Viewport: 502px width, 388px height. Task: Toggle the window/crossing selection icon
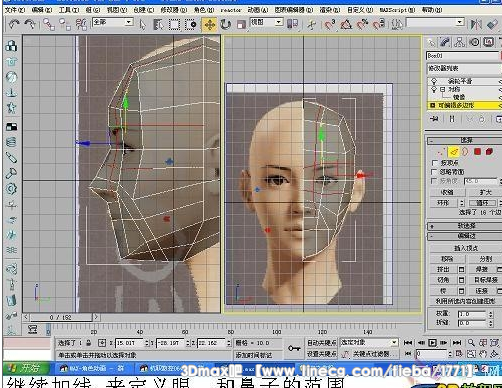tap(190, 24)
